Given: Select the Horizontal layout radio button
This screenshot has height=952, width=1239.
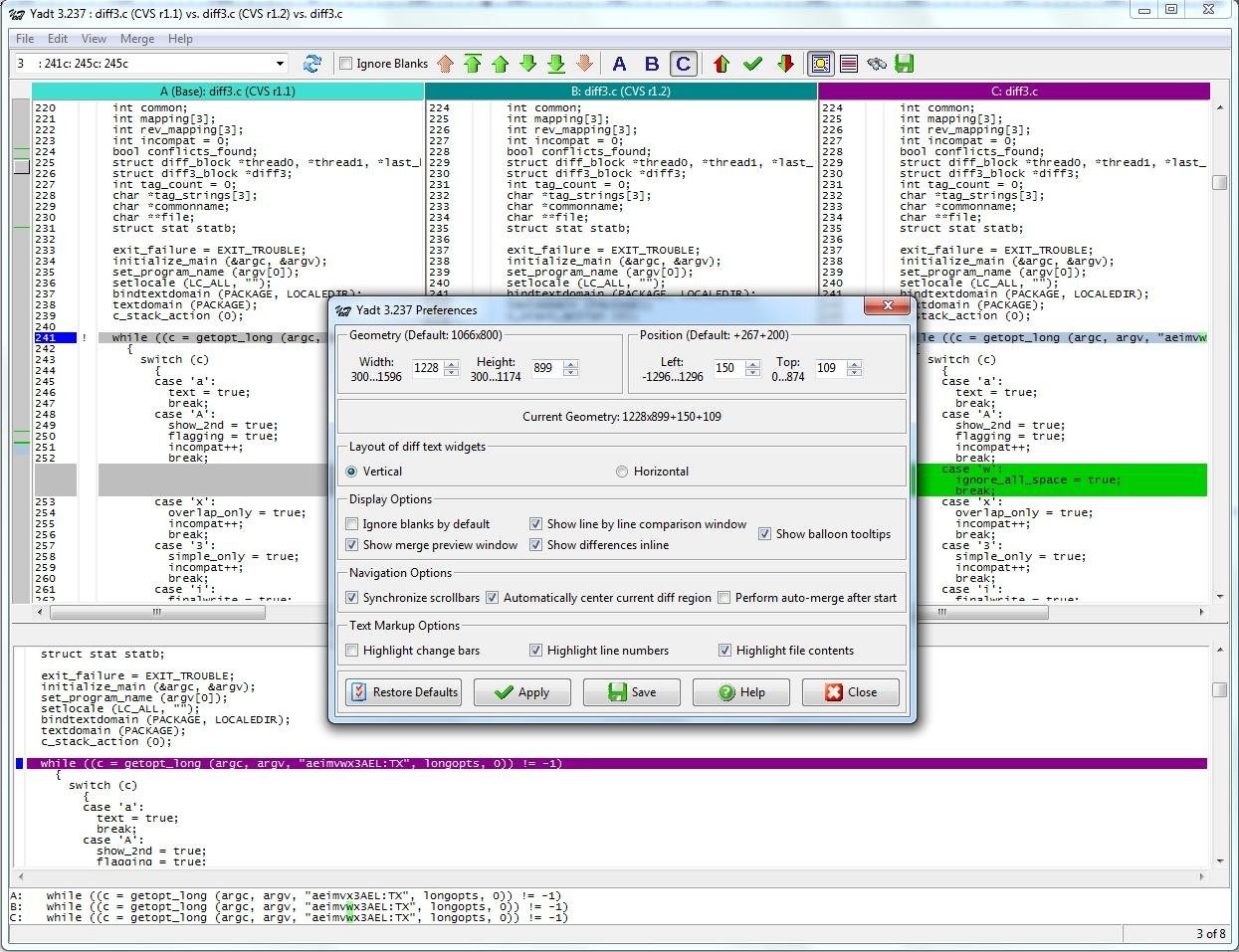Looking at the screenshot, I should tap(622, 472).
